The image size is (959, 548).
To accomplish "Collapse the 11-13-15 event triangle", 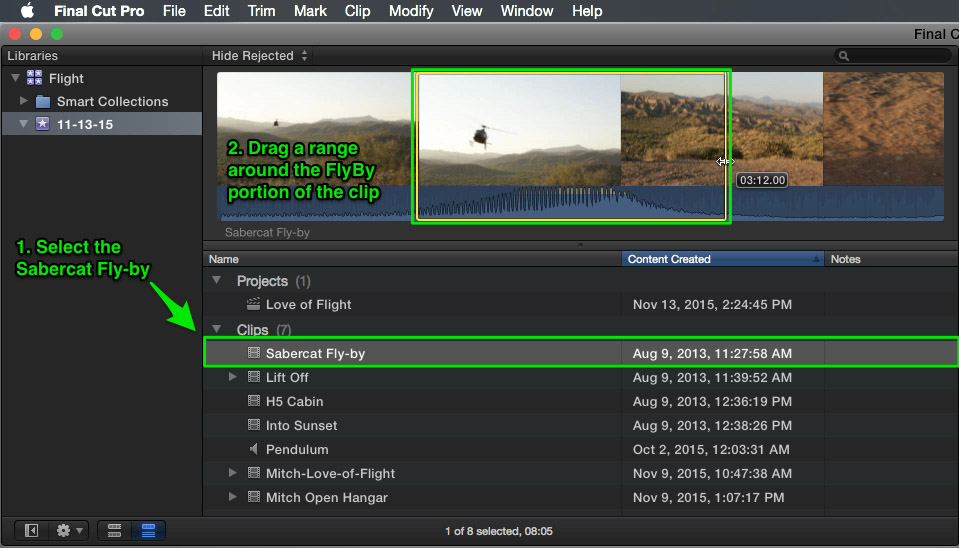I will coord(24,124).
